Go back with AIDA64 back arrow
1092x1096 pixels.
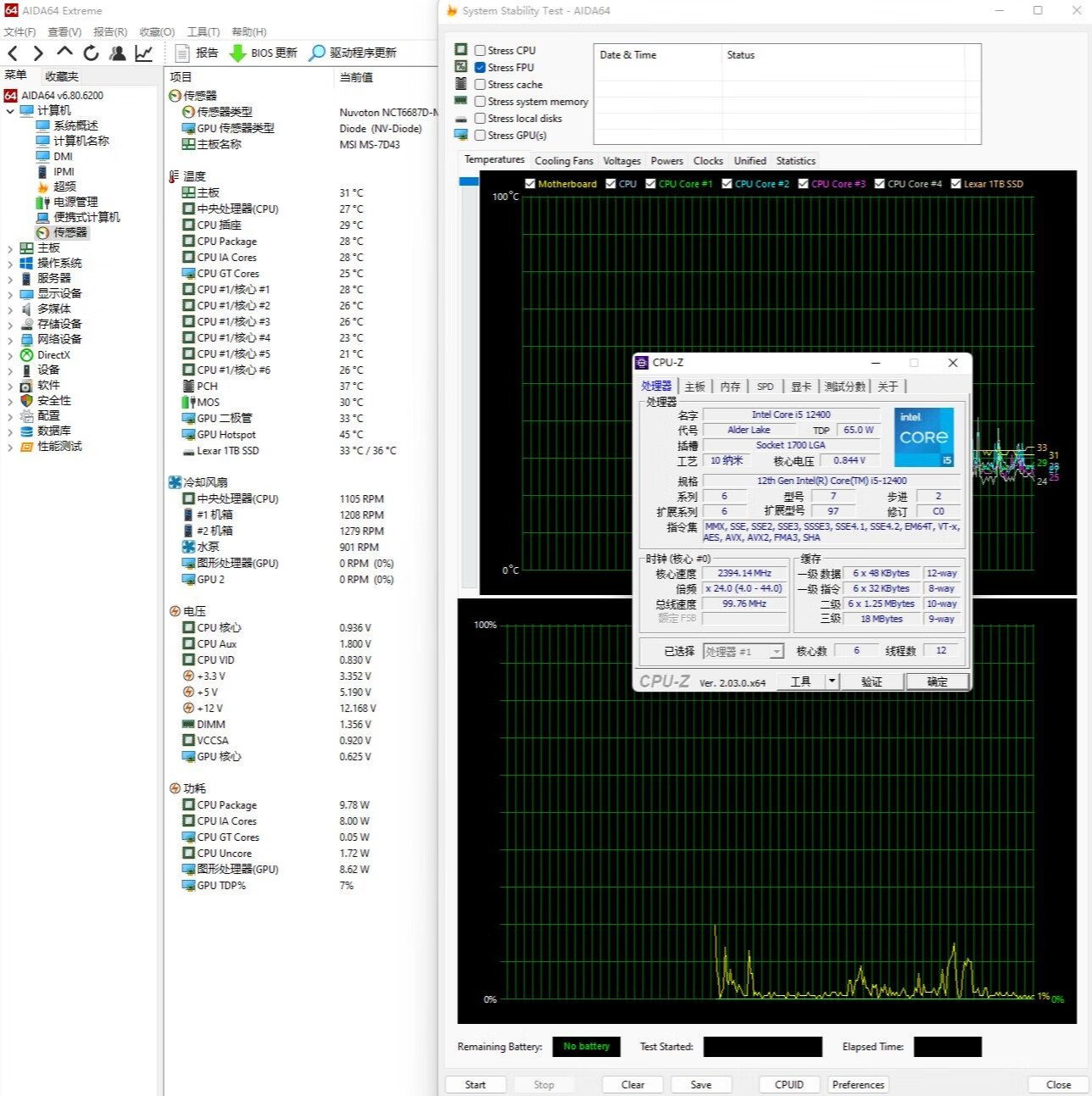pos(13,53)
